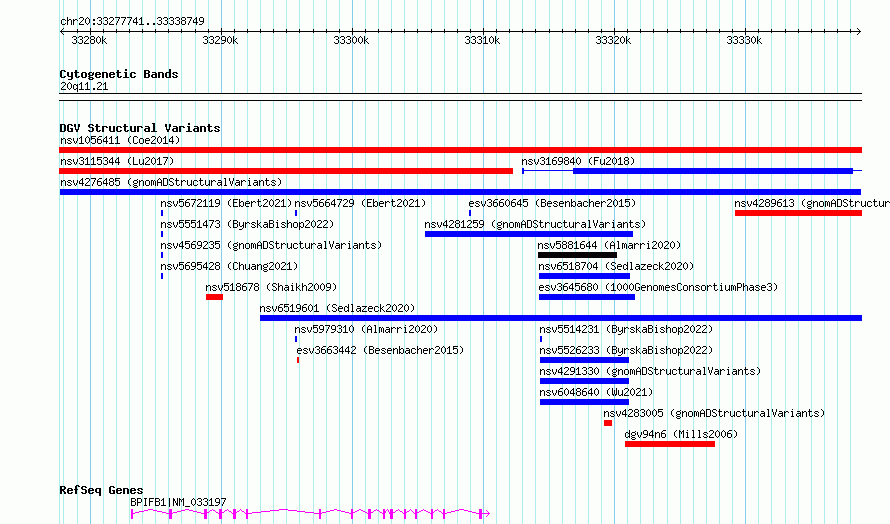Viewport: 890px width, 524px height.
Task: Click the DGV Structural Variants track title
Action: tap(140, 128)
